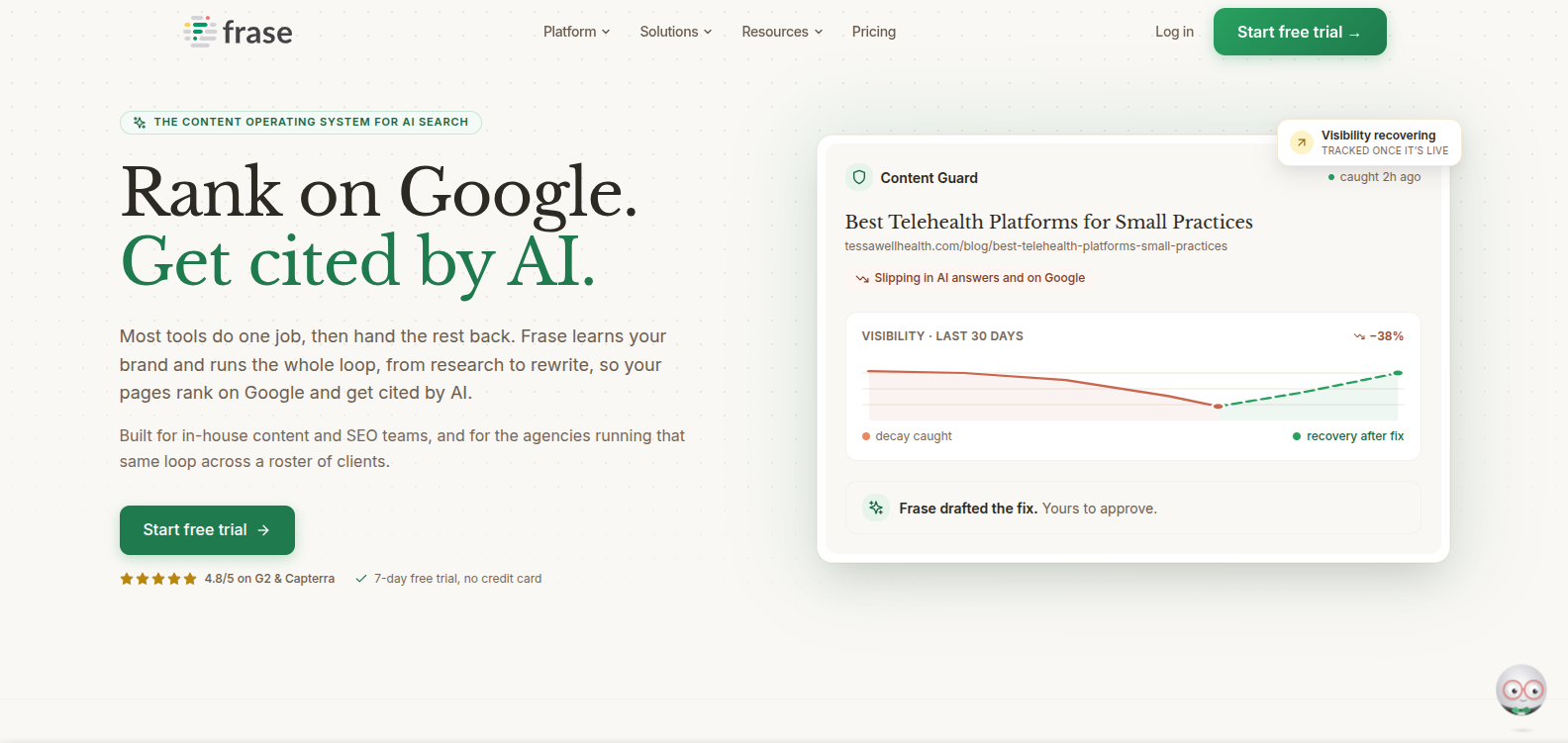Click the sparkle icon beside drafted fix
Screen dimensions: 1568x743
(x=876, y=508)
